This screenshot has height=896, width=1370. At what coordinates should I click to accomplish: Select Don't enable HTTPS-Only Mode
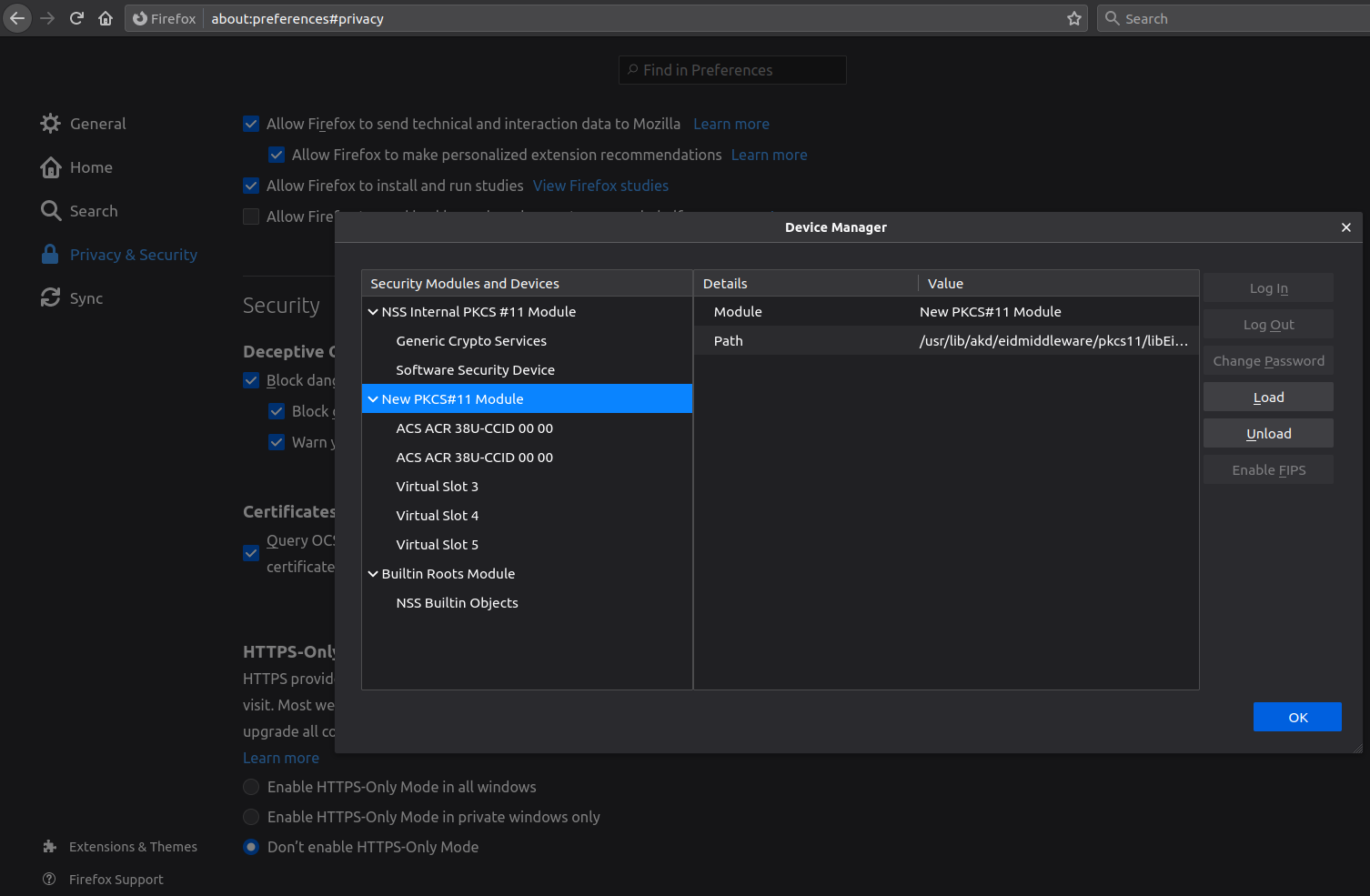point(251,847)
